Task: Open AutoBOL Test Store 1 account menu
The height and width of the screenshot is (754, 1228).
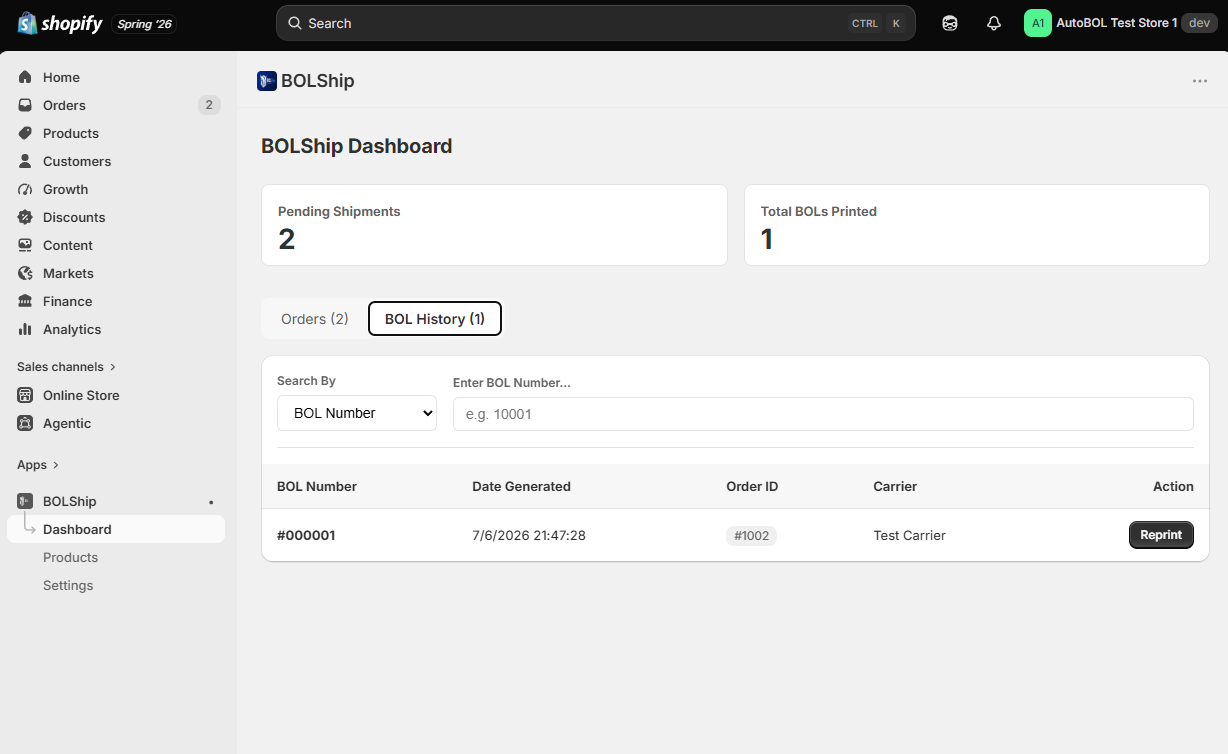Action: point(1120,23)
